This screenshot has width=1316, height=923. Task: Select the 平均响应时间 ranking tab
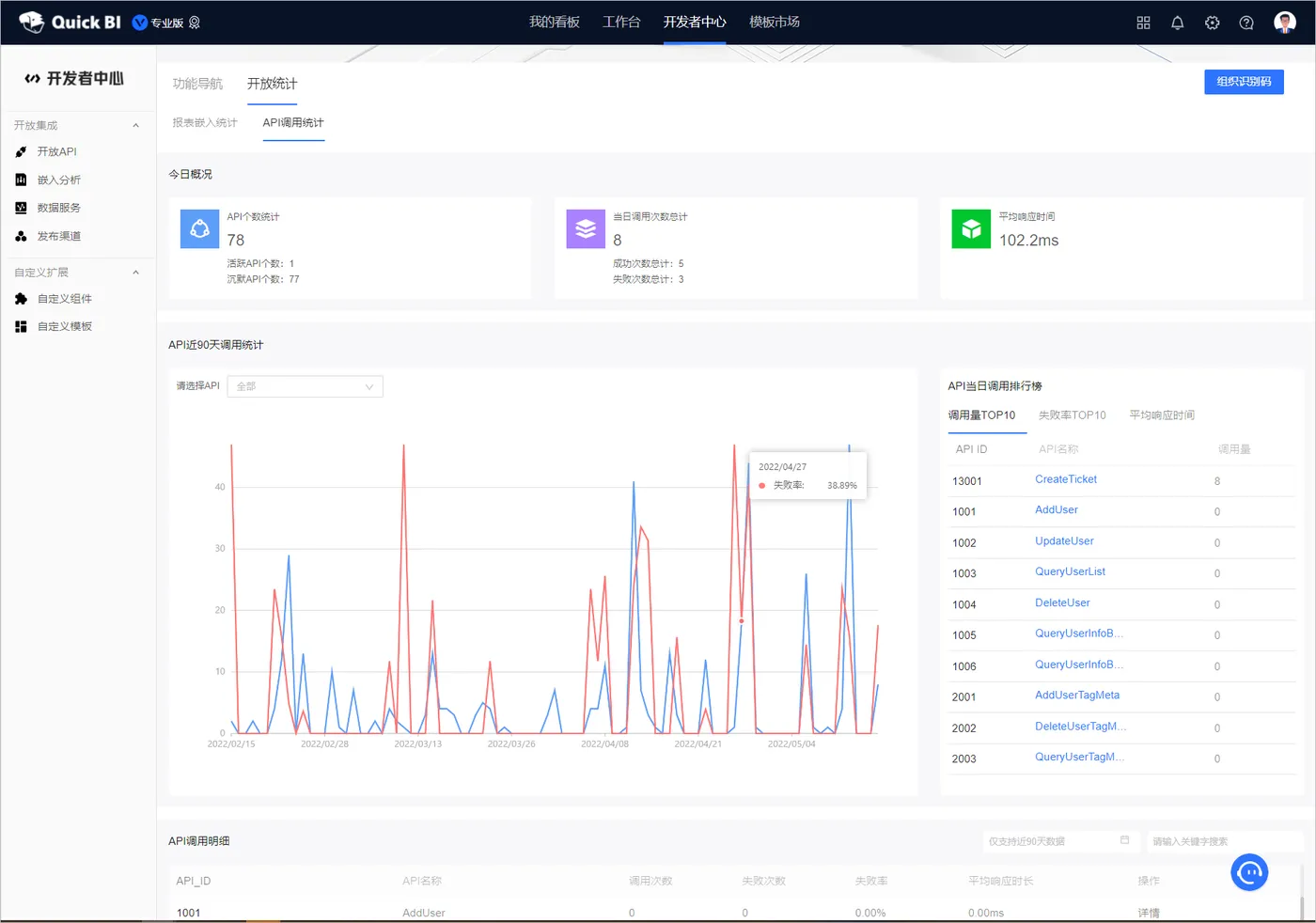point(1162,415)
